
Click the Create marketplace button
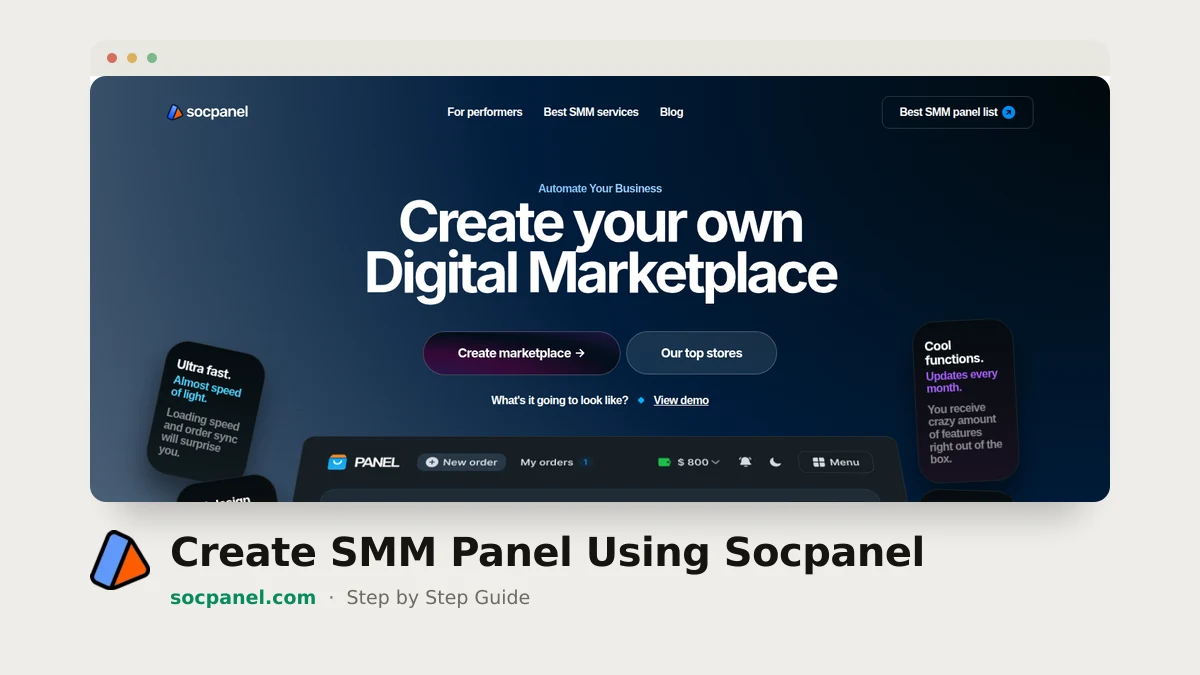click(x=521, y=353)
